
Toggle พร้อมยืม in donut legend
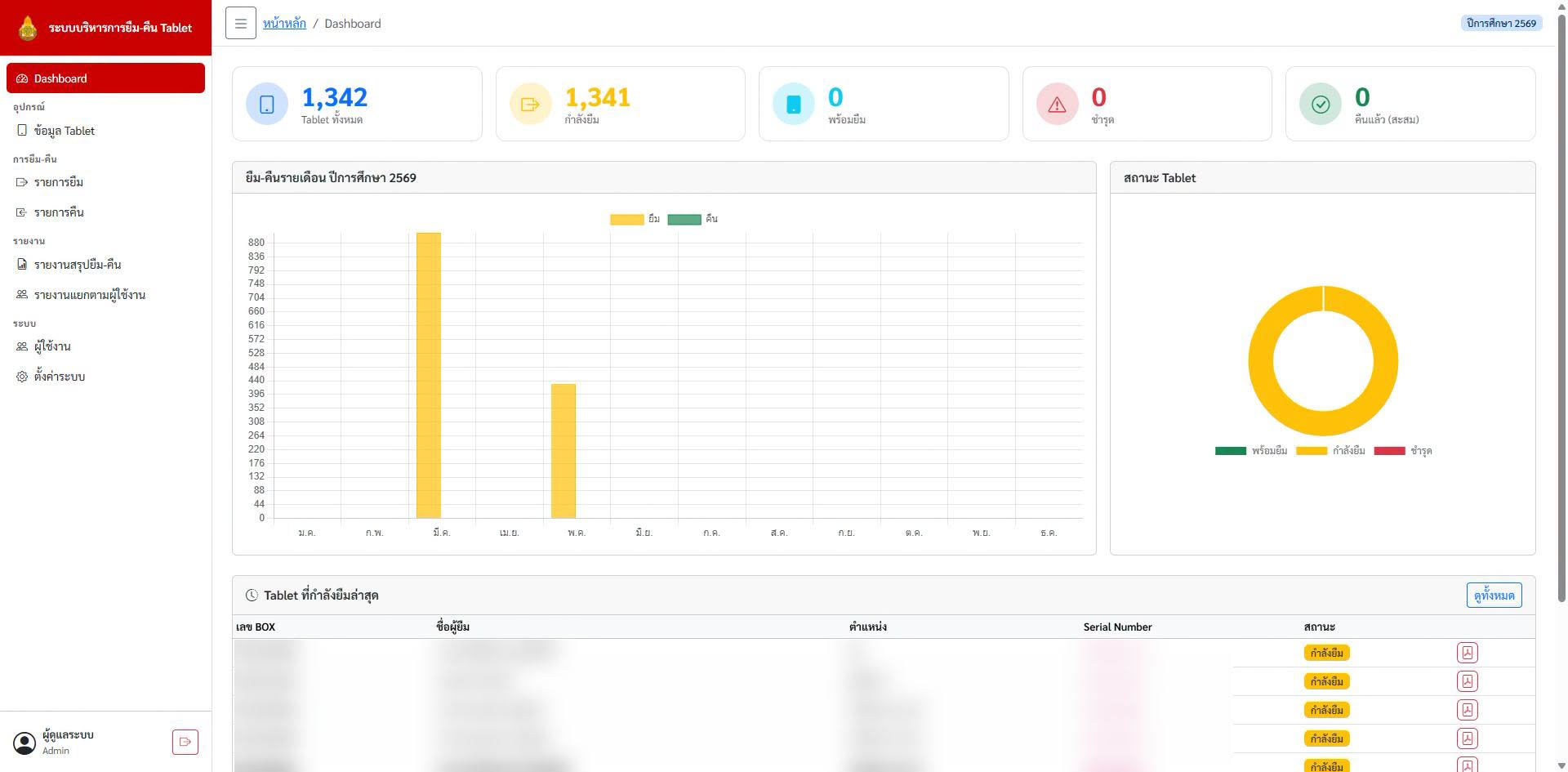pos(1251,451)
